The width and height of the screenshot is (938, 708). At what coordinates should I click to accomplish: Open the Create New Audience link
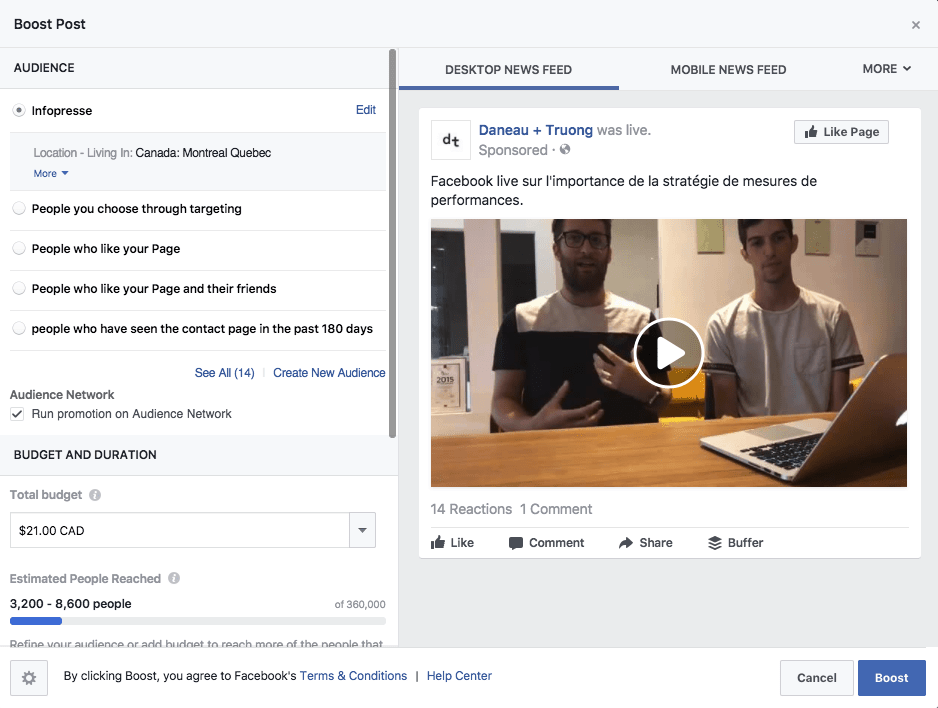[329, 373]
